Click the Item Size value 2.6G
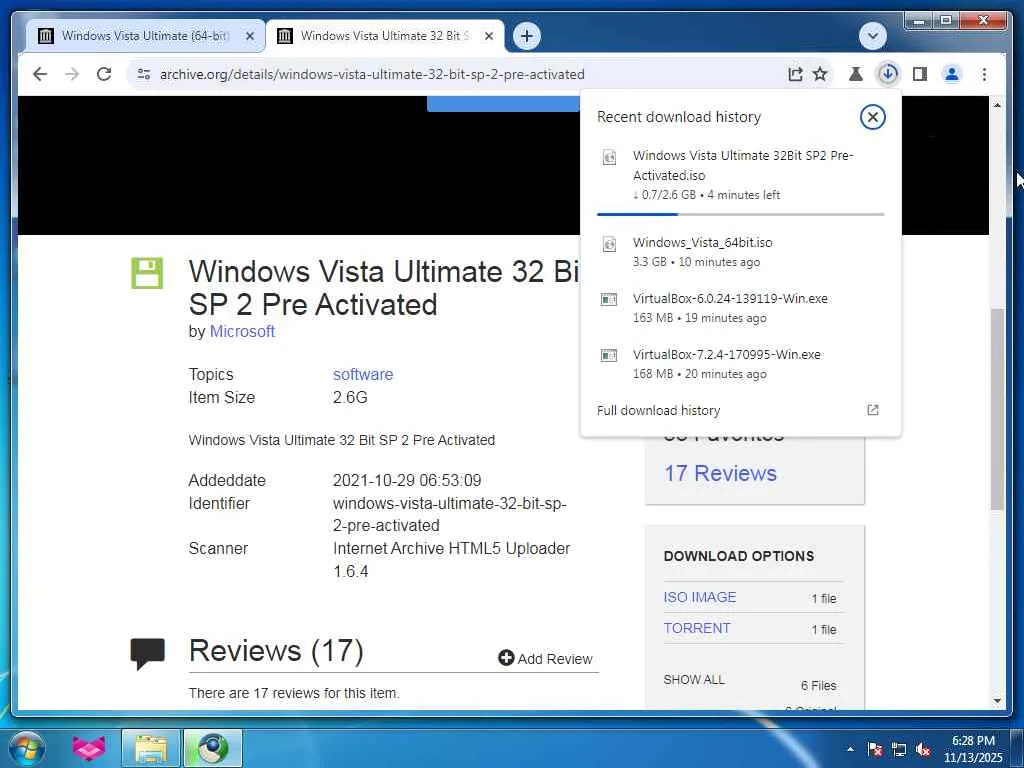This screenshot has width=1024, height=768. 350,397
